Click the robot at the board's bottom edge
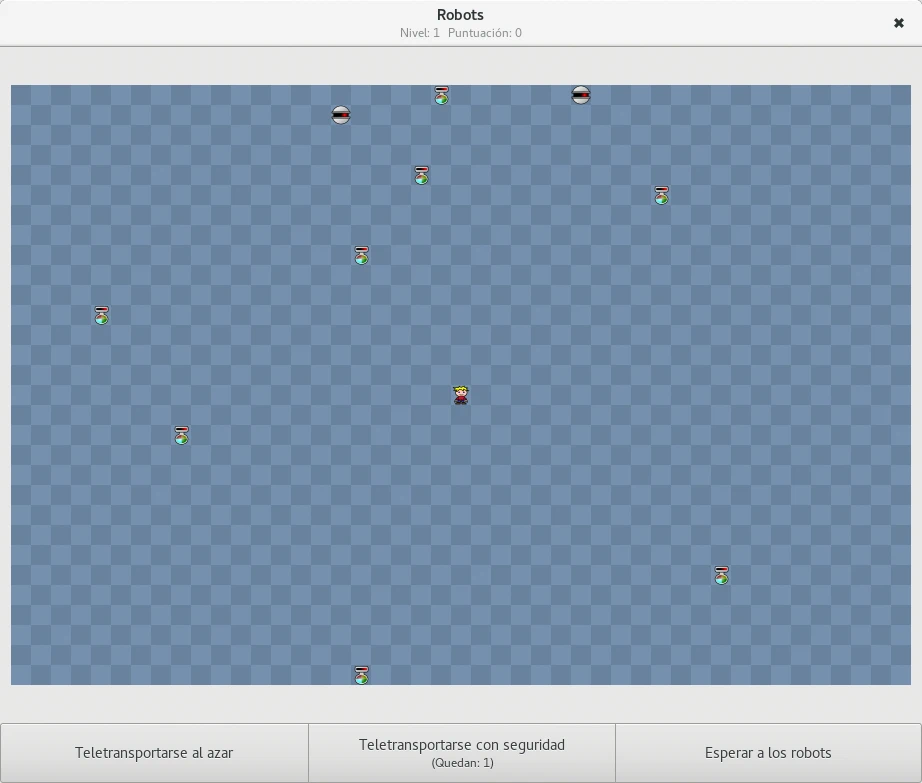This screenshot has width=922, height=783. point(361,675)
